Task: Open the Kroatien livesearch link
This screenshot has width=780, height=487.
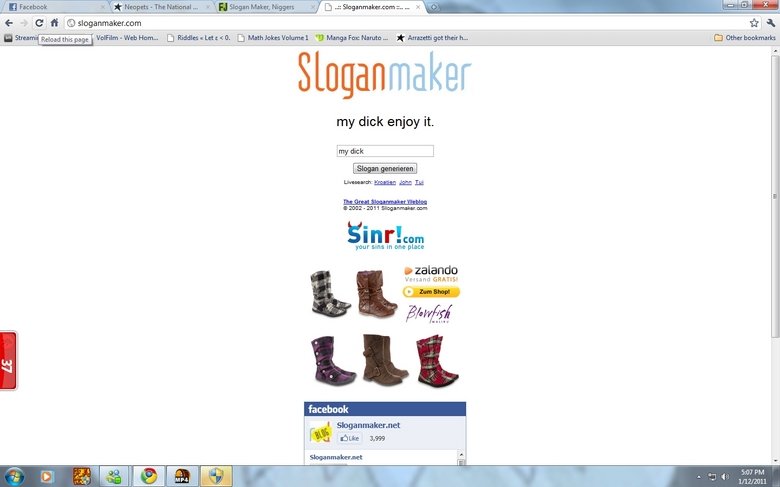Action: tap(385, 183)
